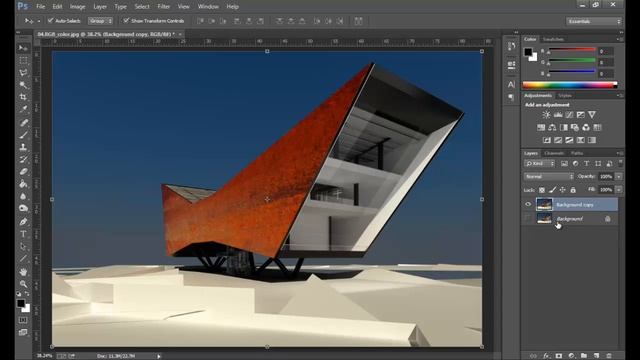
Task: Toggle Lock image pixels brush icon
Action: (552, 190)
